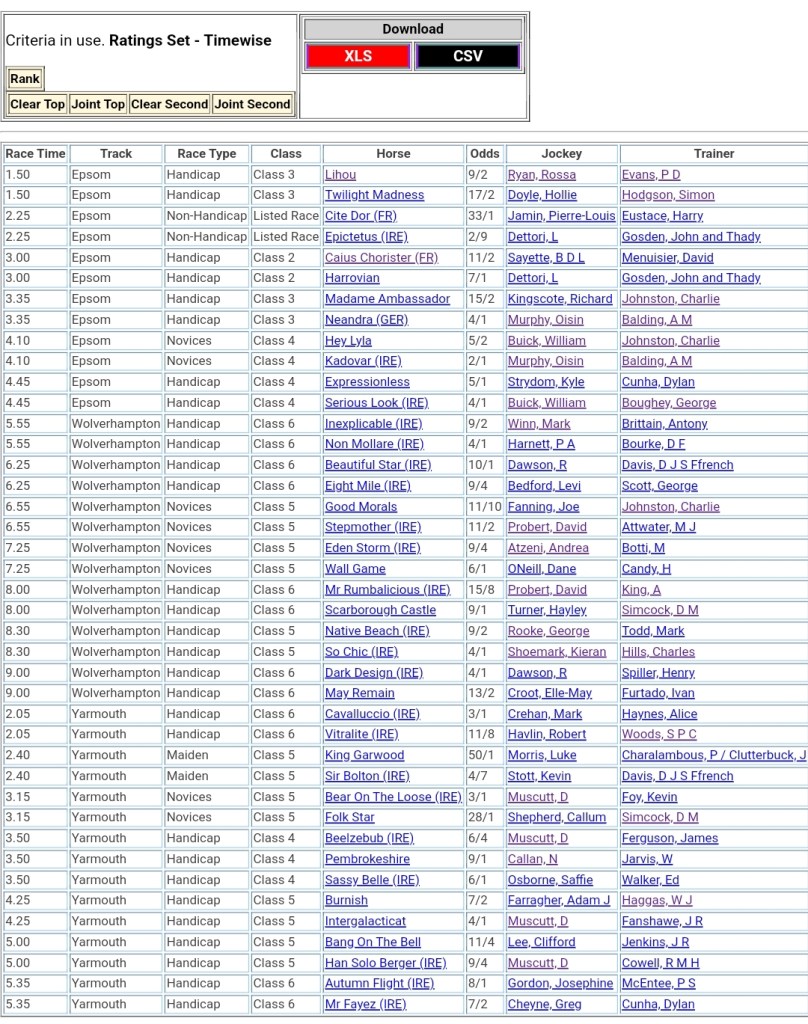Open jockey Osborne, Saffie page
Screen dimensions: 808x1024
pyautogui.click(x=550, y=880)
